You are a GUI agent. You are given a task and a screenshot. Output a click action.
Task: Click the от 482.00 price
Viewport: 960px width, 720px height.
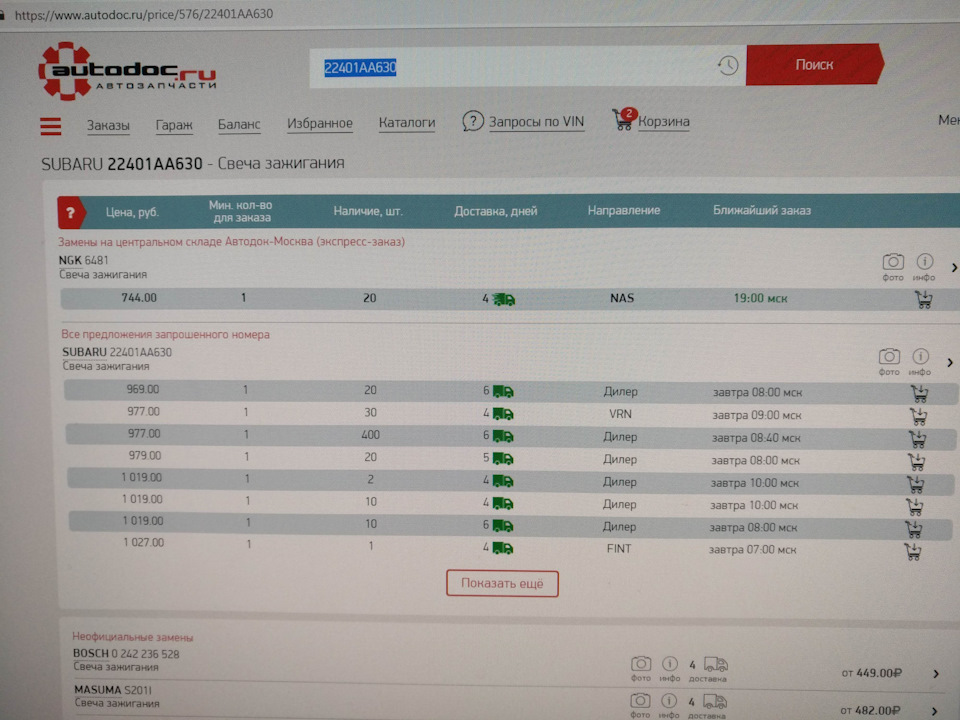point(870,711)
